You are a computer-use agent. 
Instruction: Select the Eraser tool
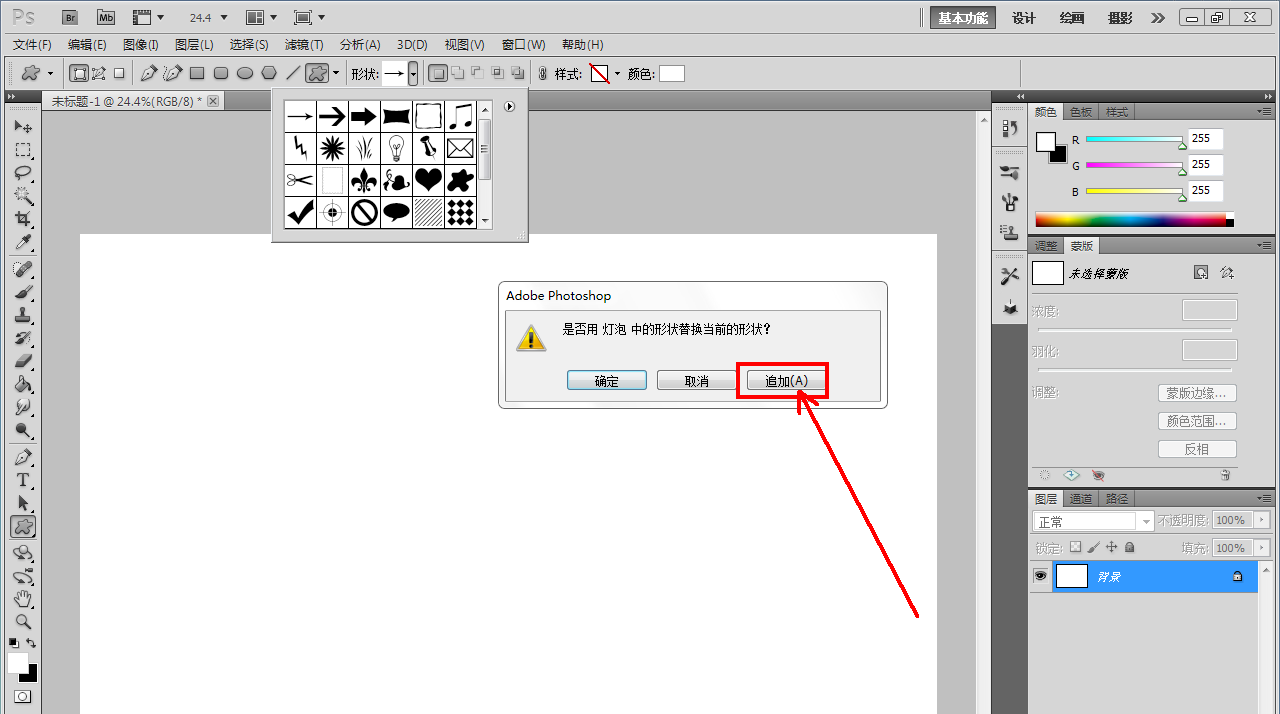23,361
